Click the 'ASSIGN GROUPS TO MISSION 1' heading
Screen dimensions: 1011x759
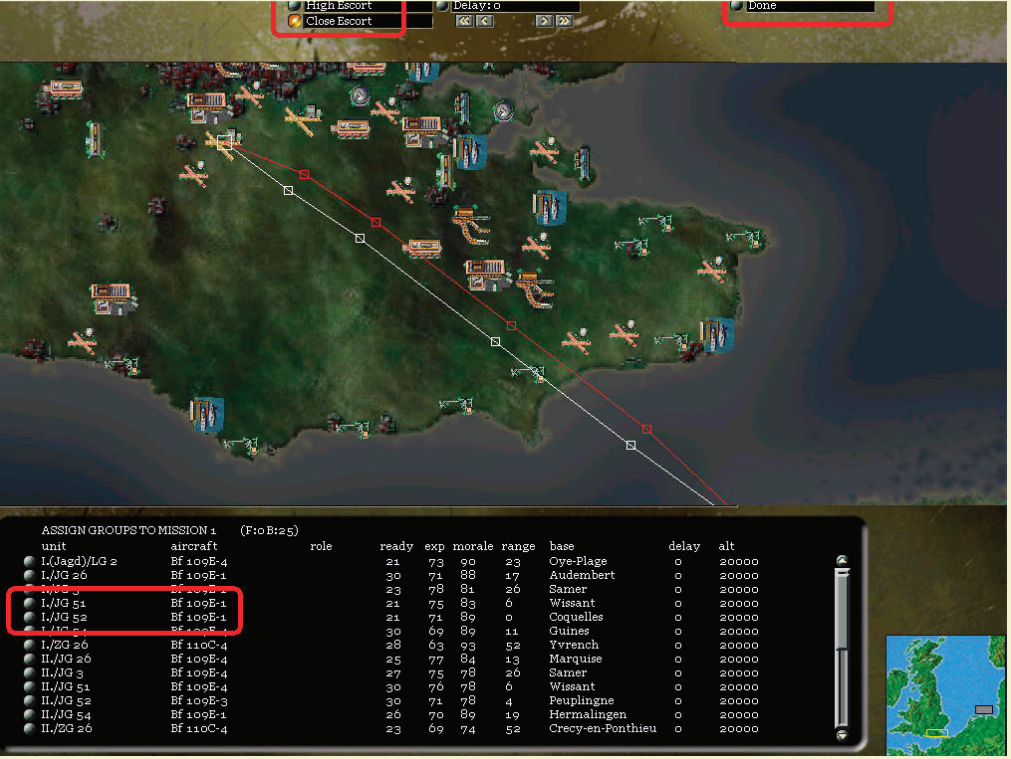(128, 530)
